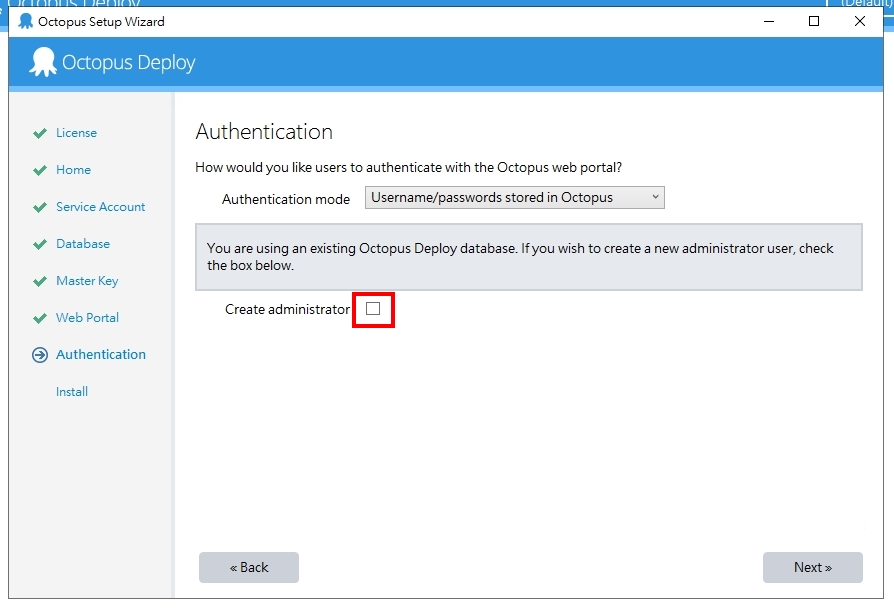This screenshot has height=608, width=894.
Task: Click the Next button
Action: coord(812,567)
